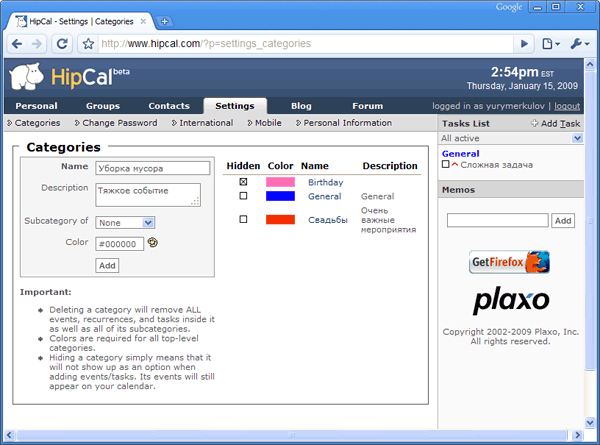Image resolution: width=600 pixels, height=445 pixels.
Task: Go back with the browser back arrow
Action: pos(17,44)
